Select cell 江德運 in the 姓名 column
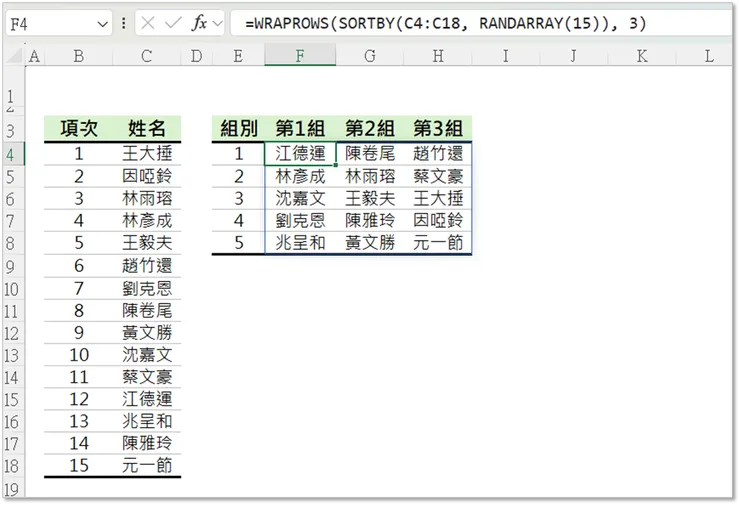Image resolution: width=740 pixels, height=505 pixels. [147, 399]
